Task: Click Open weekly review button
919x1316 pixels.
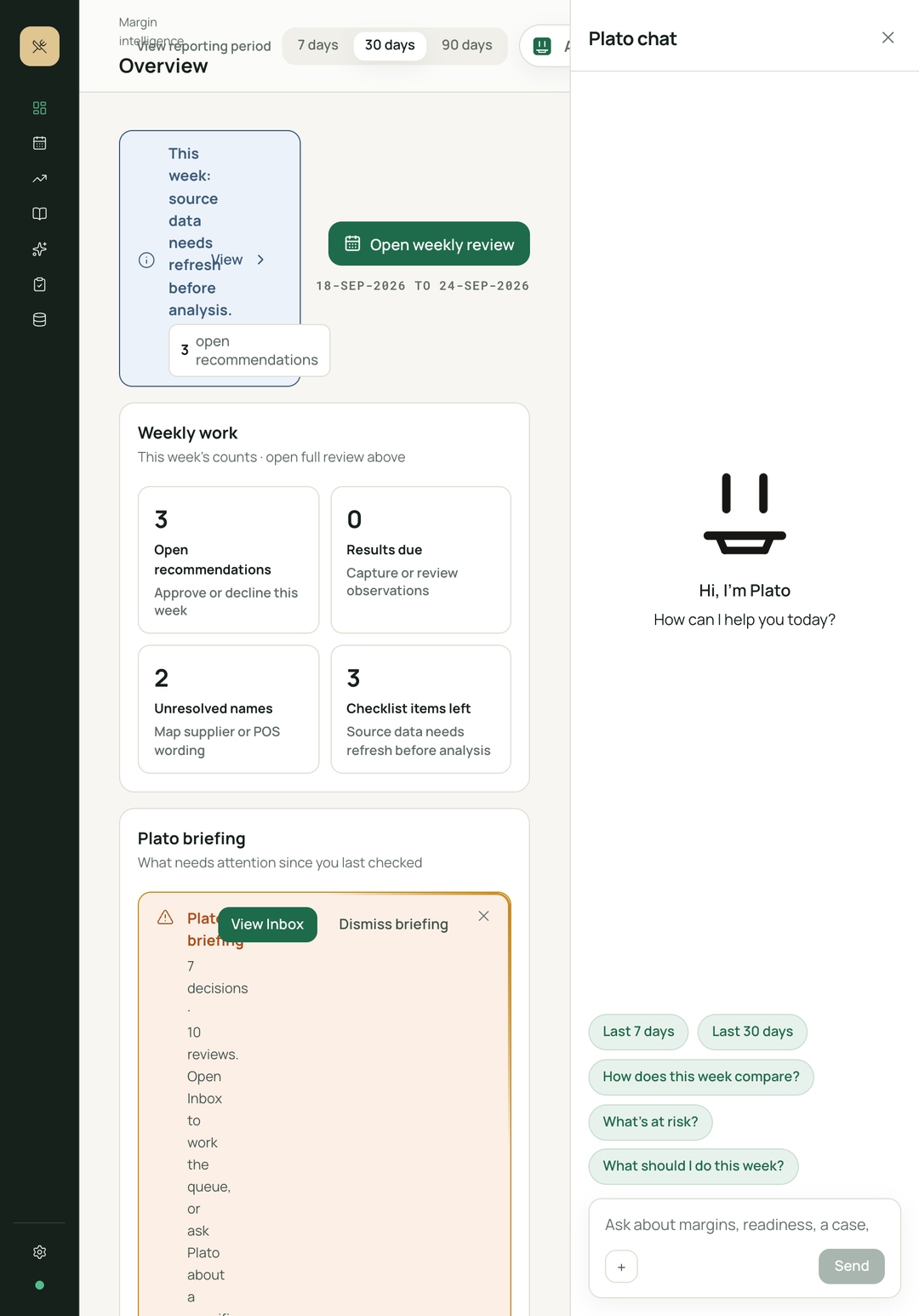Action: [429, 244]
